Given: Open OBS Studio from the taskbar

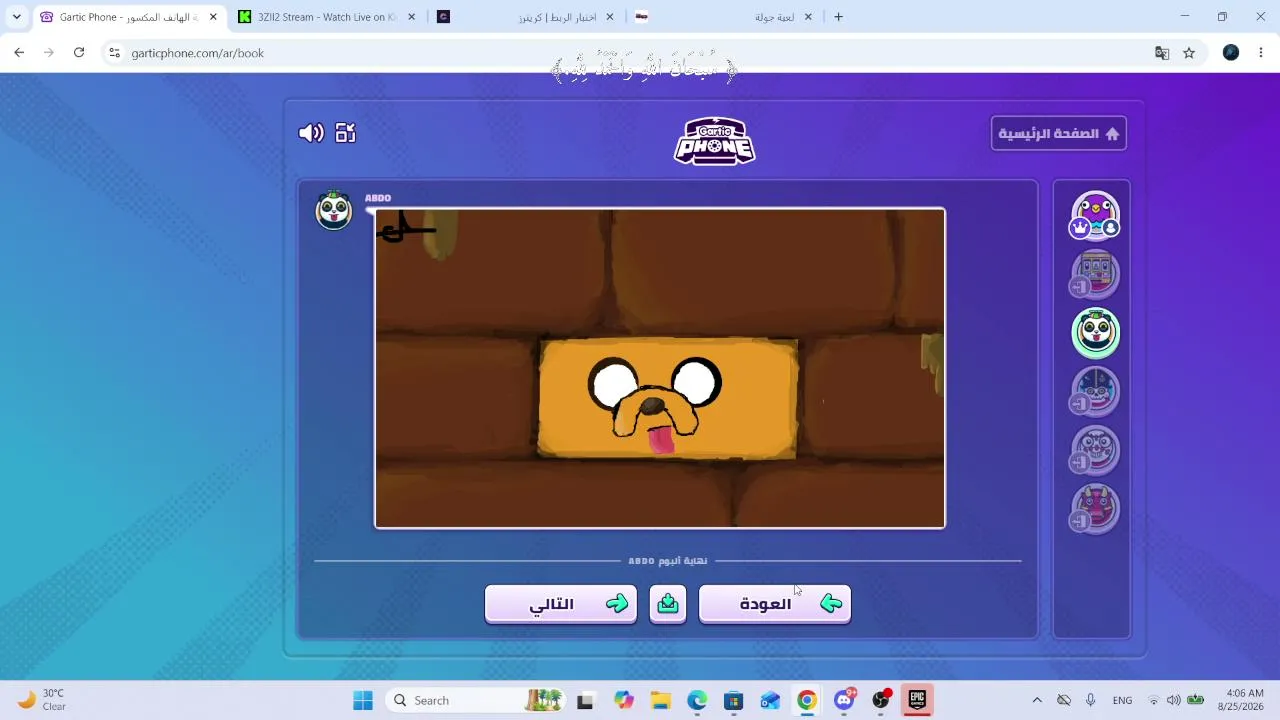Looking at the screenshot, I should (x=881, y=701).
